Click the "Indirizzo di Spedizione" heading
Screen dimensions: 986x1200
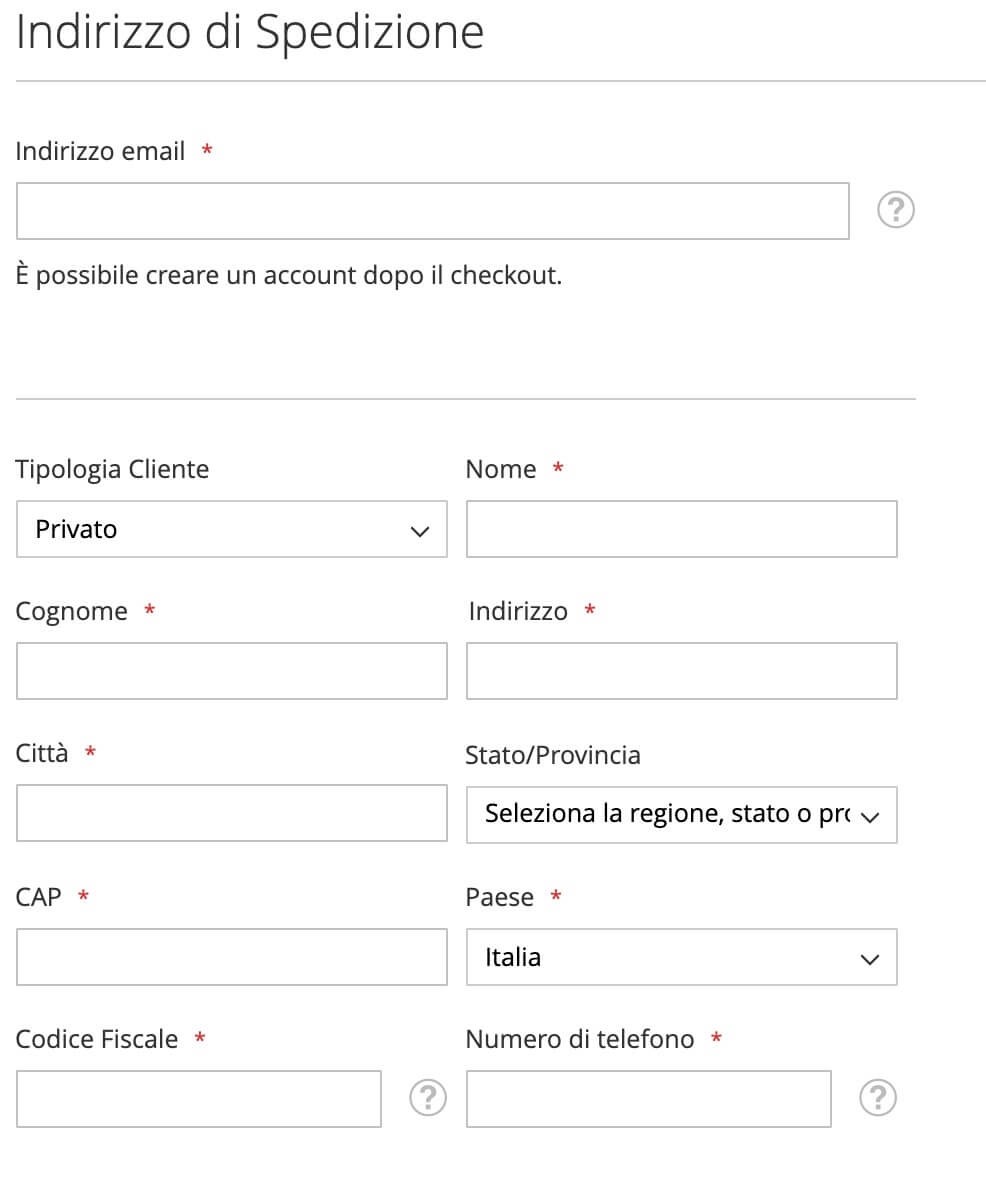point(250,33)
